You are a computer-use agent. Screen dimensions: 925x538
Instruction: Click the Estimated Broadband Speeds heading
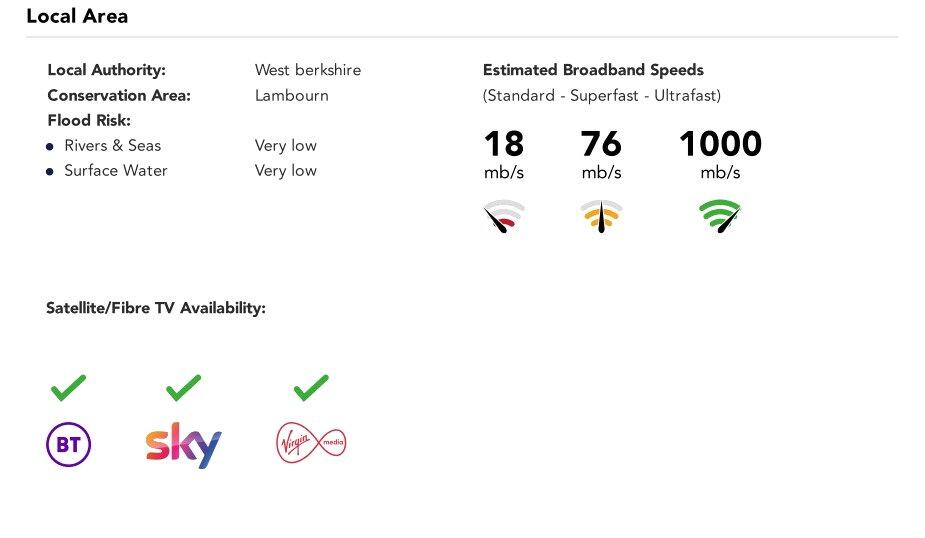click(593, 70)
